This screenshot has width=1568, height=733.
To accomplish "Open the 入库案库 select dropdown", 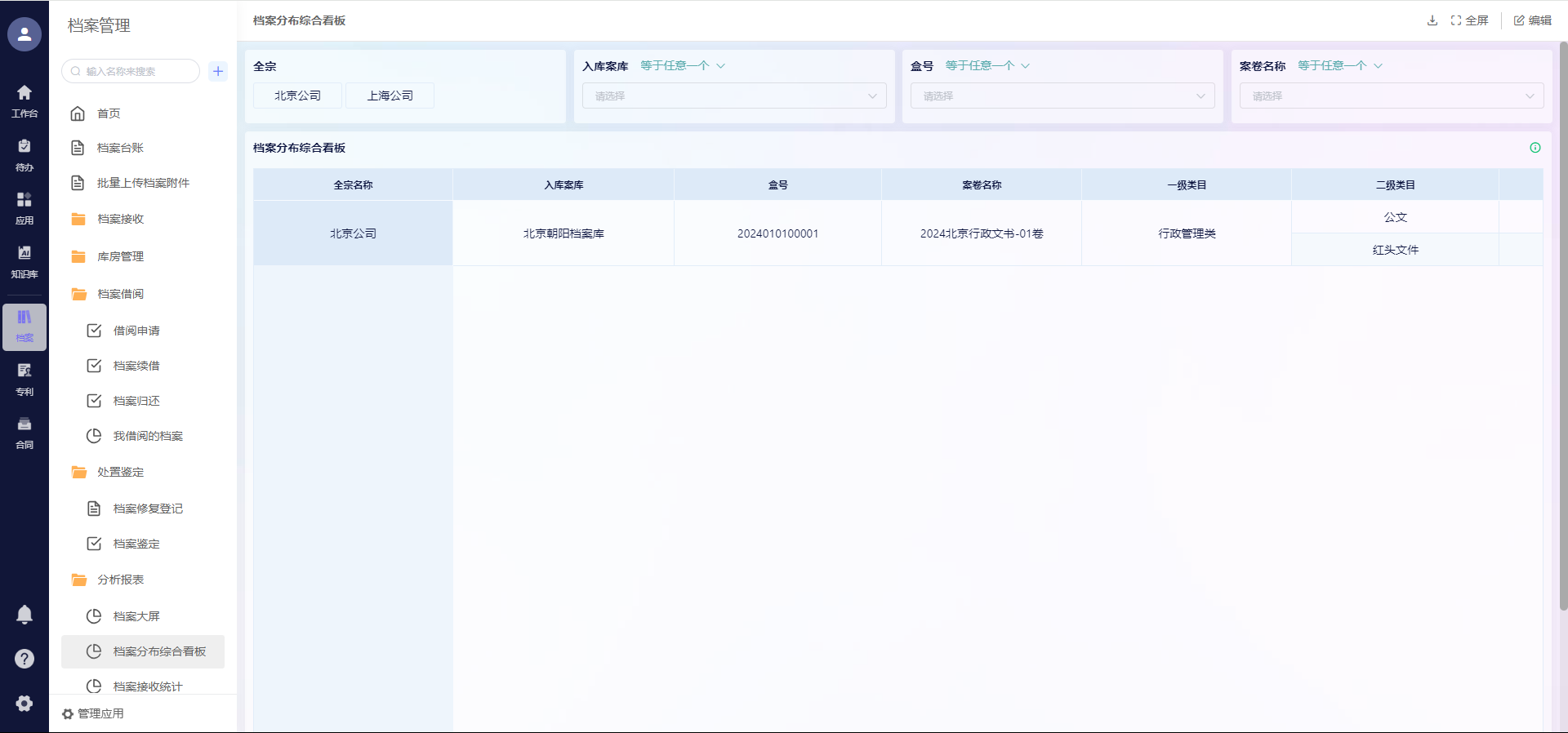I will [x=734, y=96].
